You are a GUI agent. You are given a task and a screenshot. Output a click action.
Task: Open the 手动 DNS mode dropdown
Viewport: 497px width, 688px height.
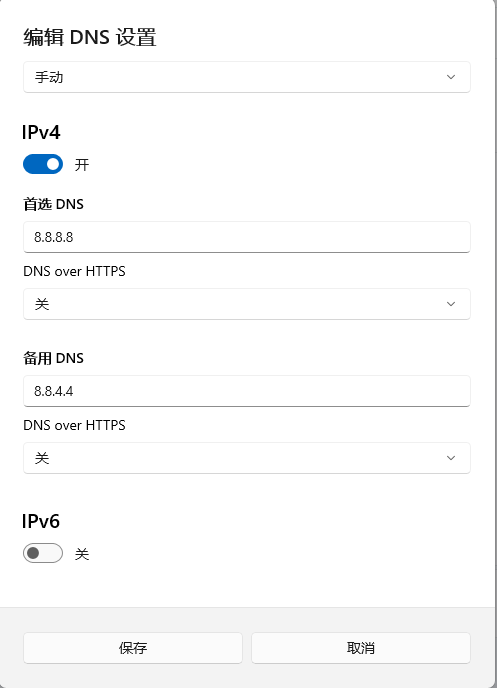(247, 77)
